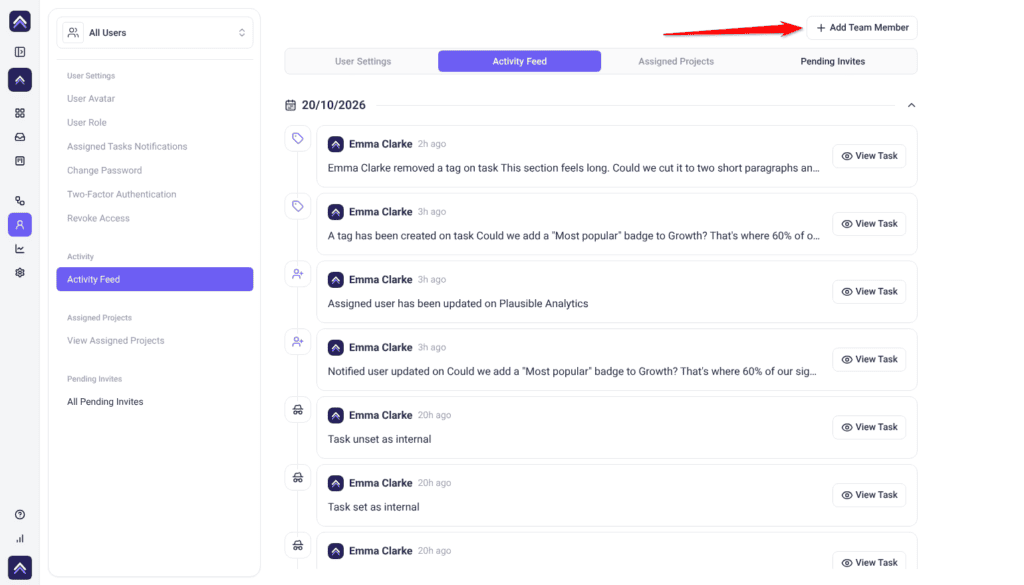Switch to the Assigned Projects tab
1024x585 pixels.
676,61
